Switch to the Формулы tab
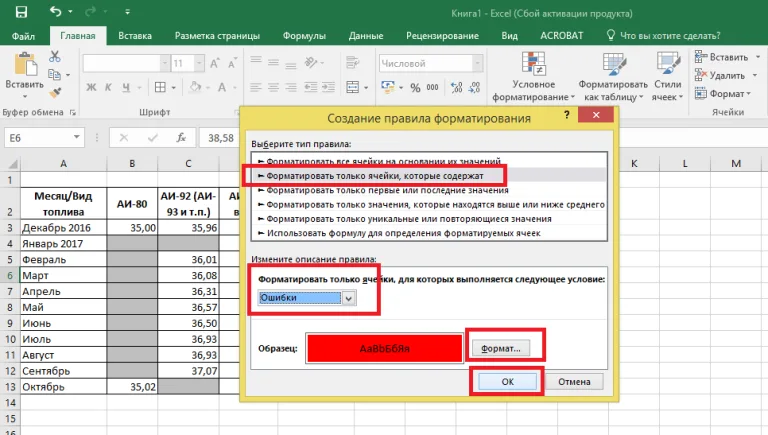This screenshot has height=435, width=768. [x=304, y=36]
